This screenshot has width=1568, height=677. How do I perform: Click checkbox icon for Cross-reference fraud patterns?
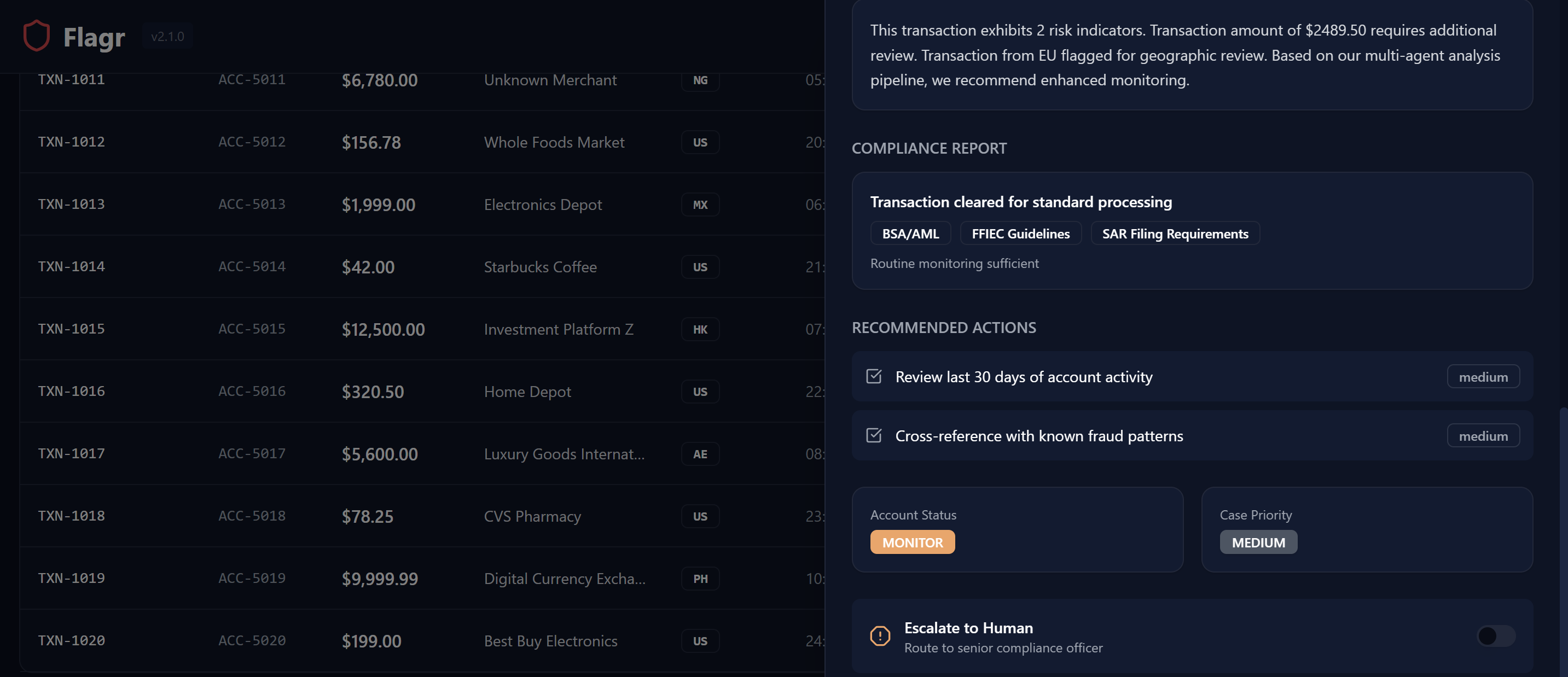874,435
